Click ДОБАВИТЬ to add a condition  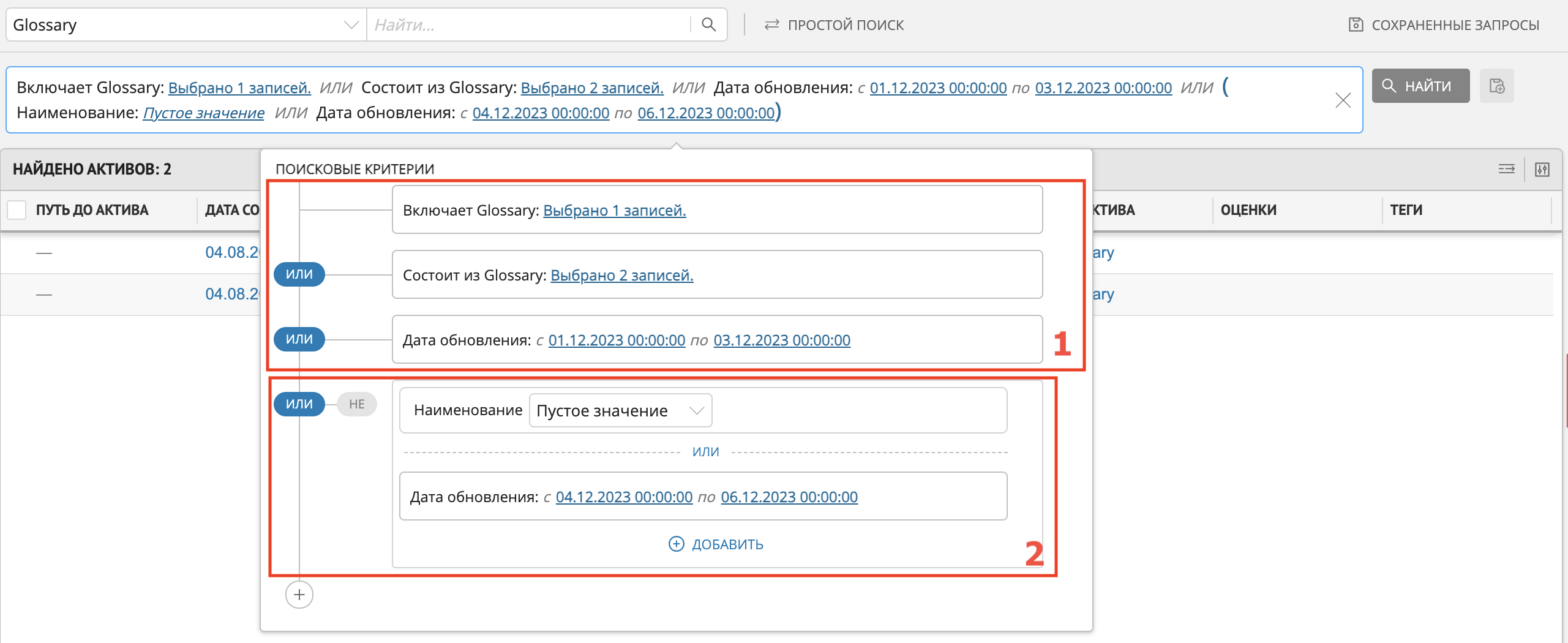[716, 544]
